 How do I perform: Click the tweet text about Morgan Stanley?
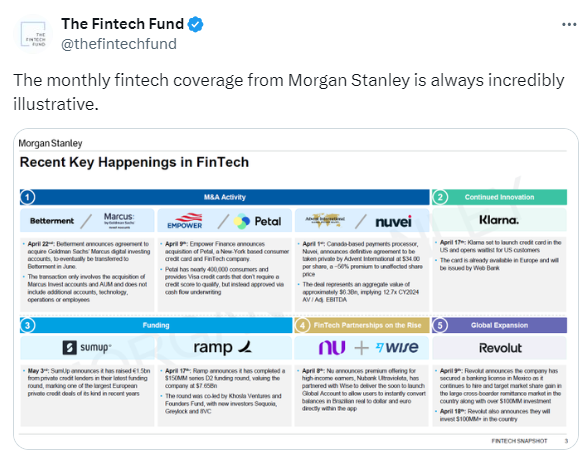coord(289,92)
